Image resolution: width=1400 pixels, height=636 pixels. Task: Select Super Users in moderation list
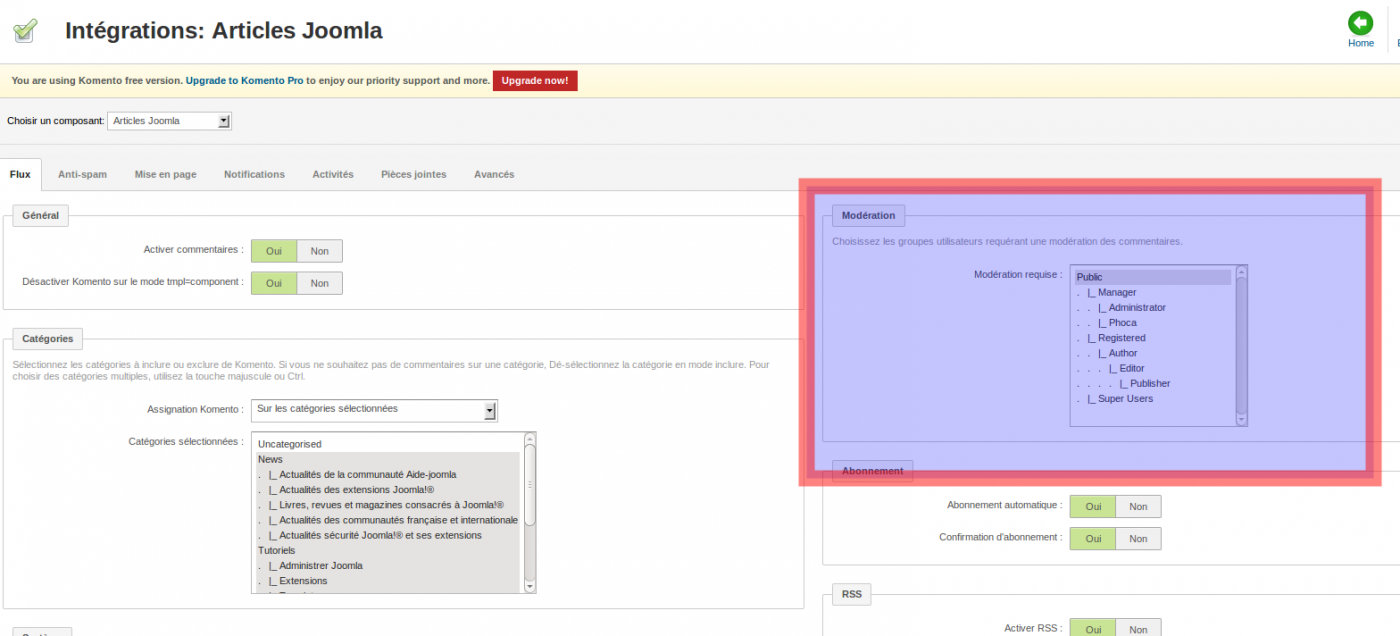pyautogui.click(x=1125, y=399)
